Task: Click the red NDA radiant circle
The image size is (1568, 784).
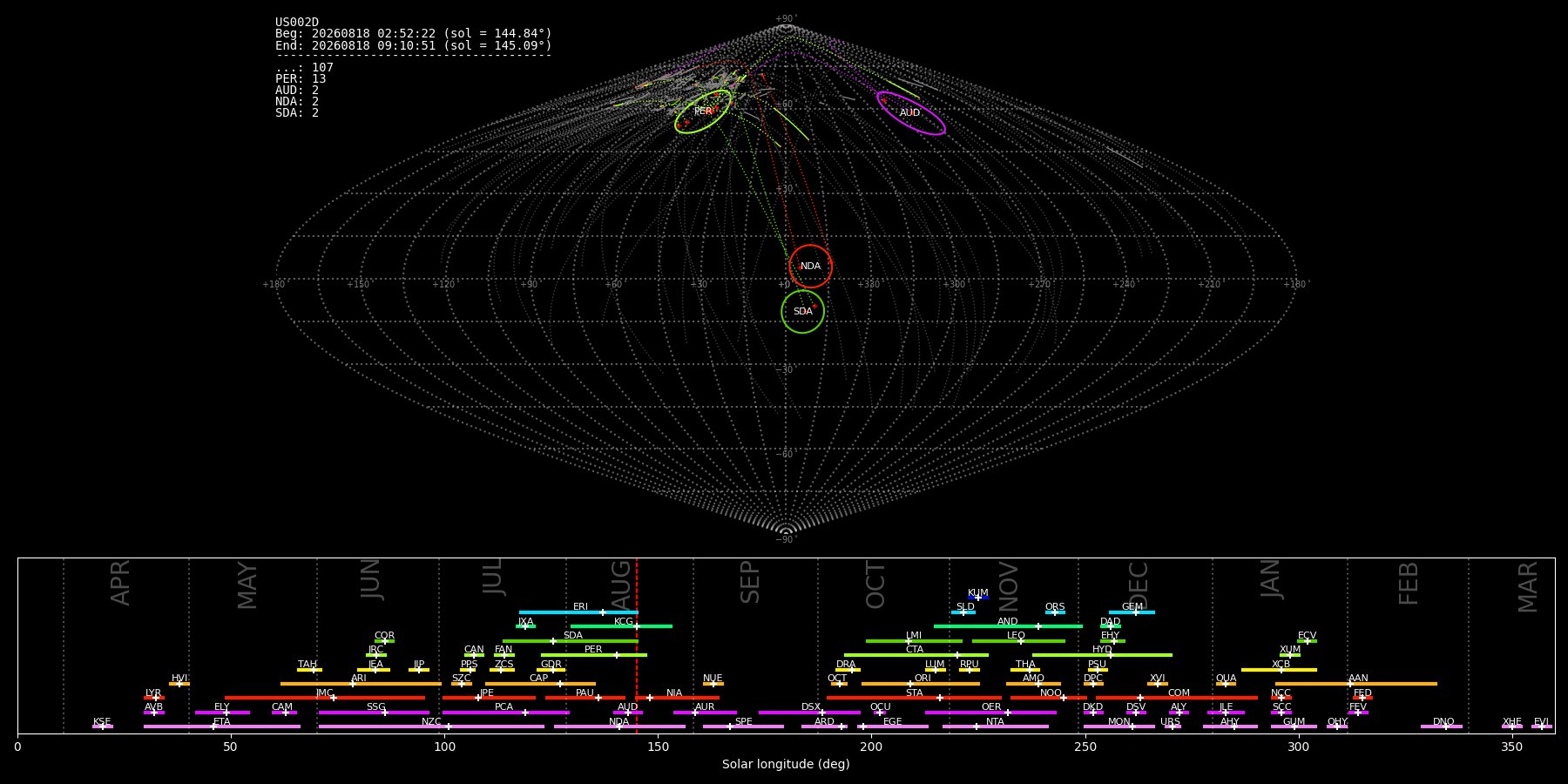Action: (x=810, y=267)
